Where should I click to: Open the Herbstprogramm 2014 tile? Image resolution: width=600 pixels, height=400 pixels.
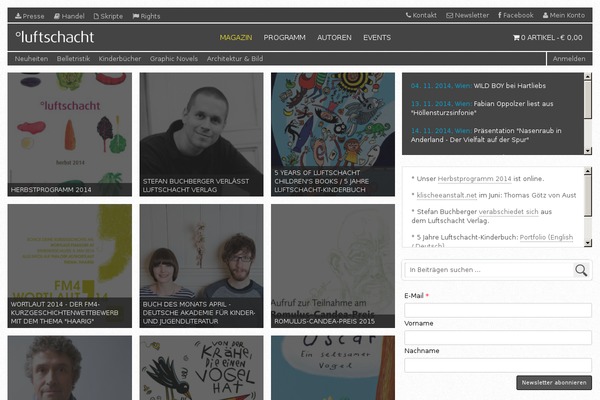coord(70,134)
